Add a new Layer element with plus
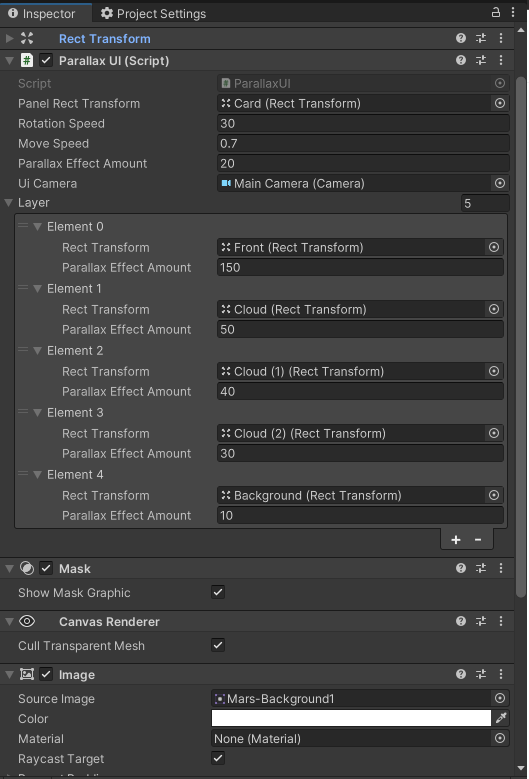Viewport: 529px width, 779px height. [455, 540]
